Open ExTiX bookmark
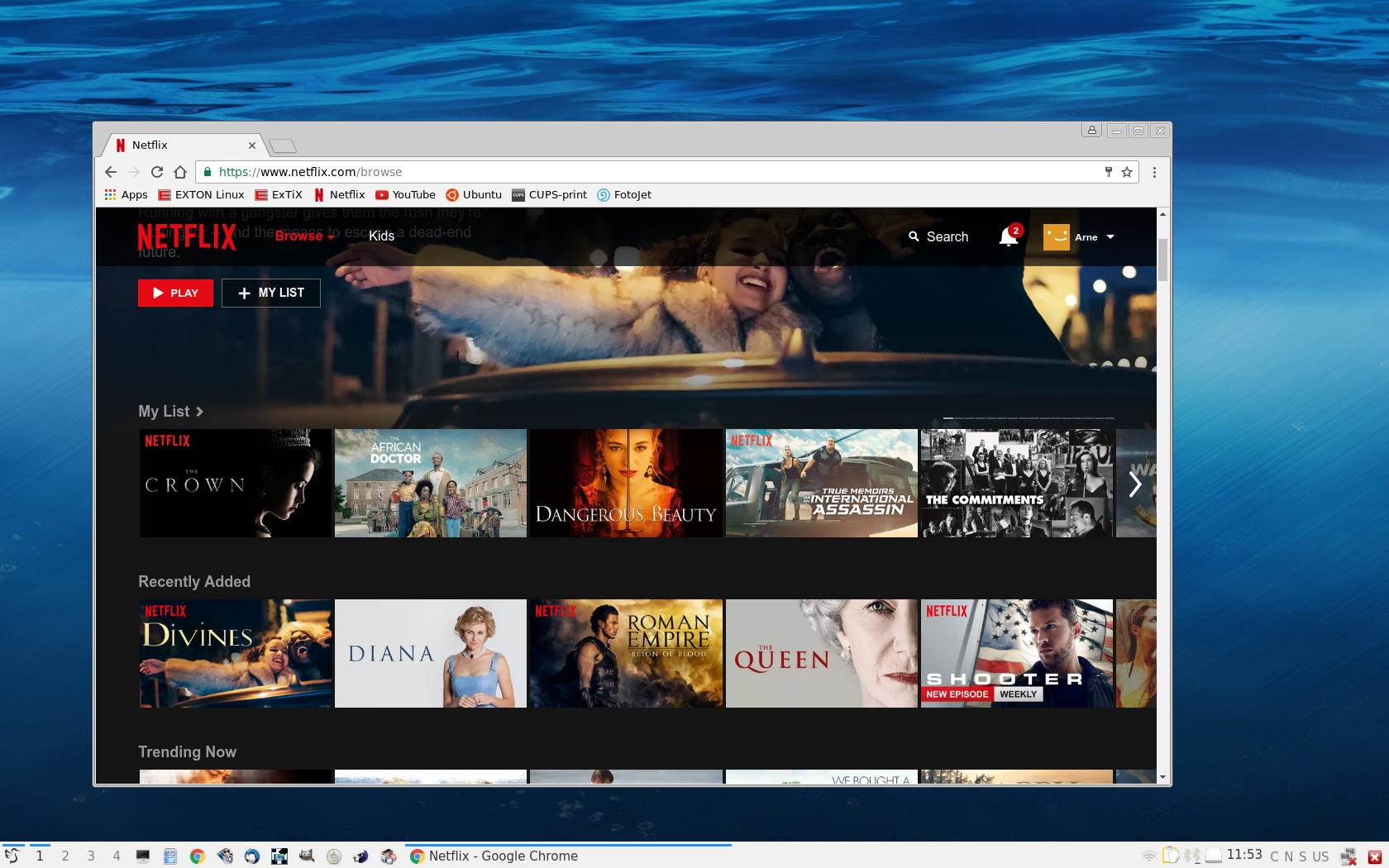The height and width of the screenshot is (868, 1389). (x=279, y=195)
